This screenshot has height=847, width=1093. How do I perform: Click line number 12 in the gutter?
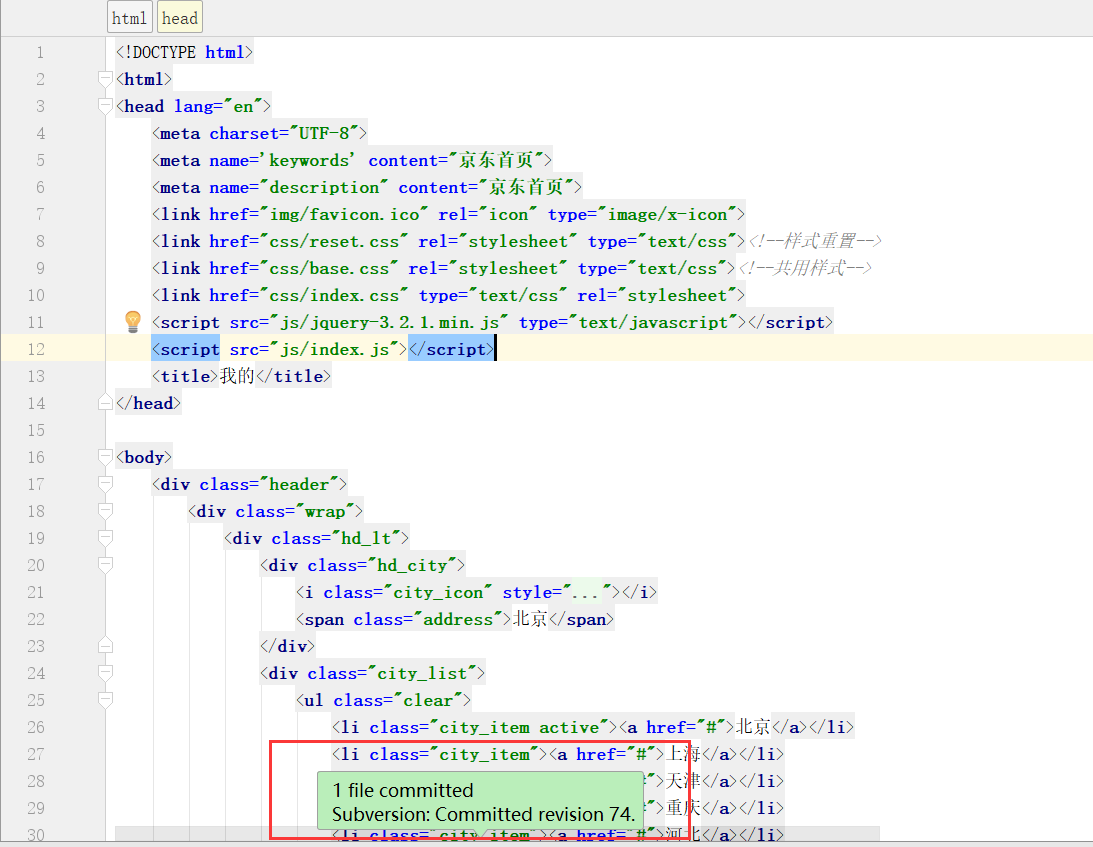click(36, 349)
